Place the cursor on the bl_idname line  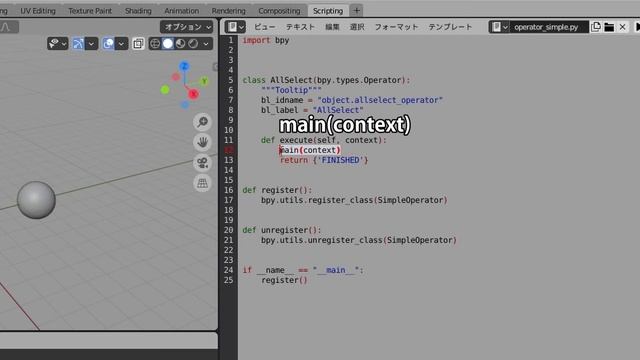[x=352, y=100]
